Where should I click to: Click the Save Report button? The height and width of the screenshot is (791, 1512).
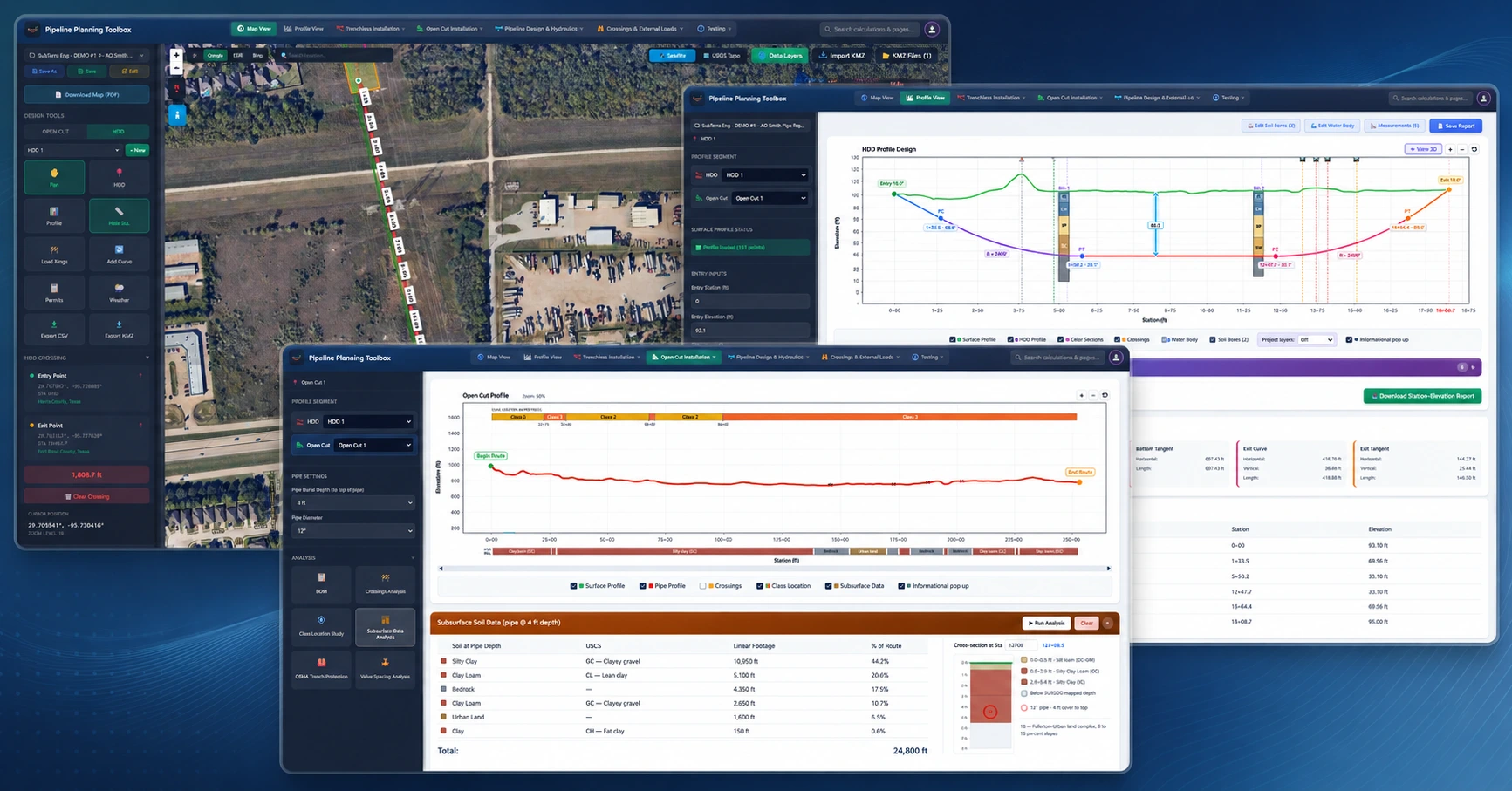click(1456, 126)
